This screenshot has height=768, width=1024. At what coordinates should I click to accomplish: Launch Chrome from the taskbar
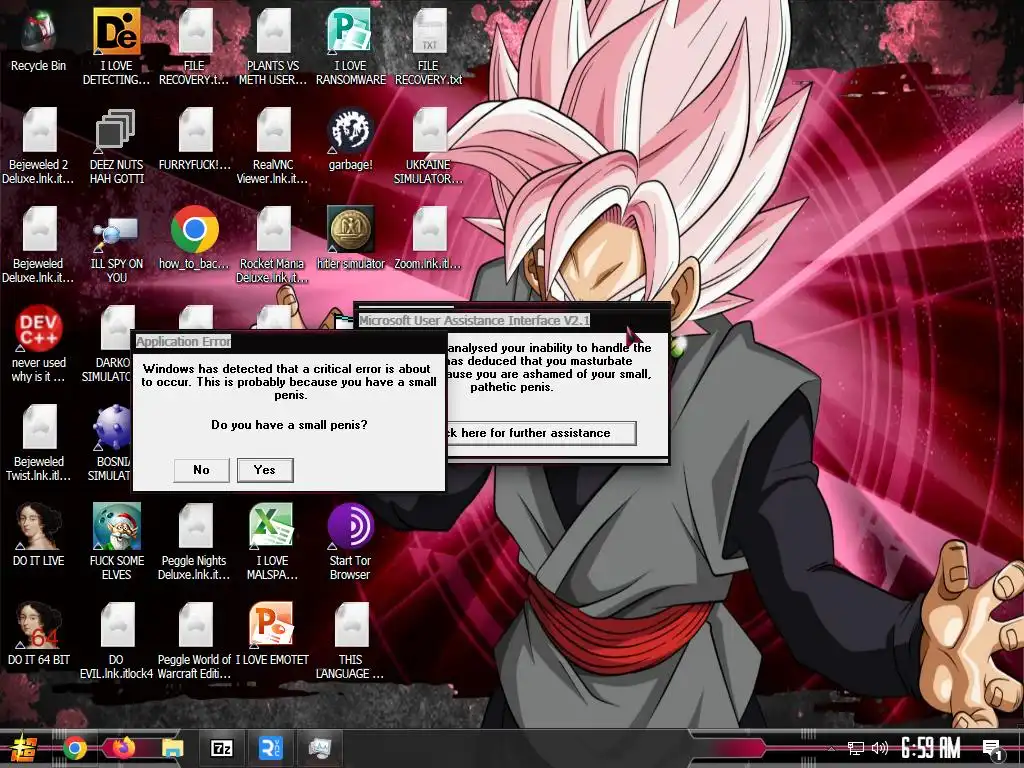click(x=74, y=748)
